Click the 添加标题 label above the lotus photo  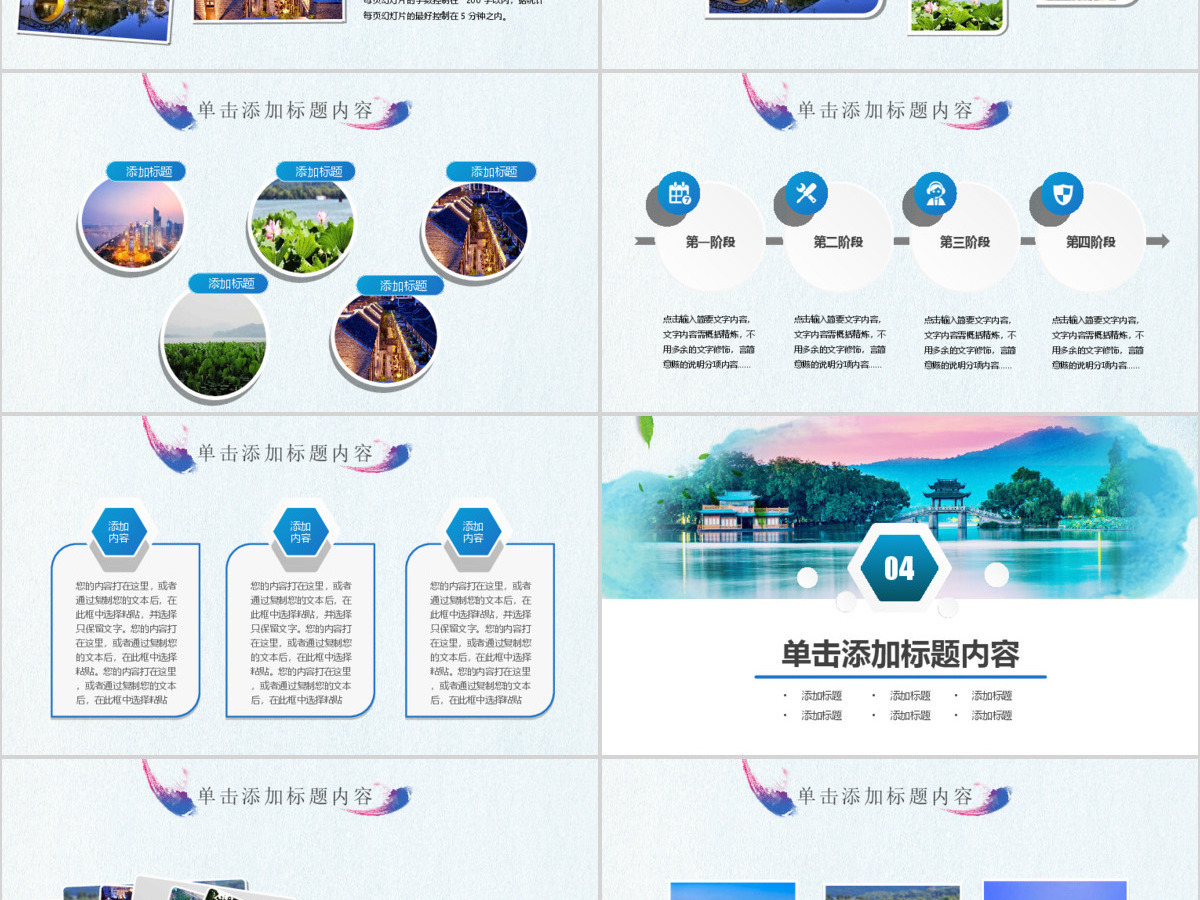(316, 171)
